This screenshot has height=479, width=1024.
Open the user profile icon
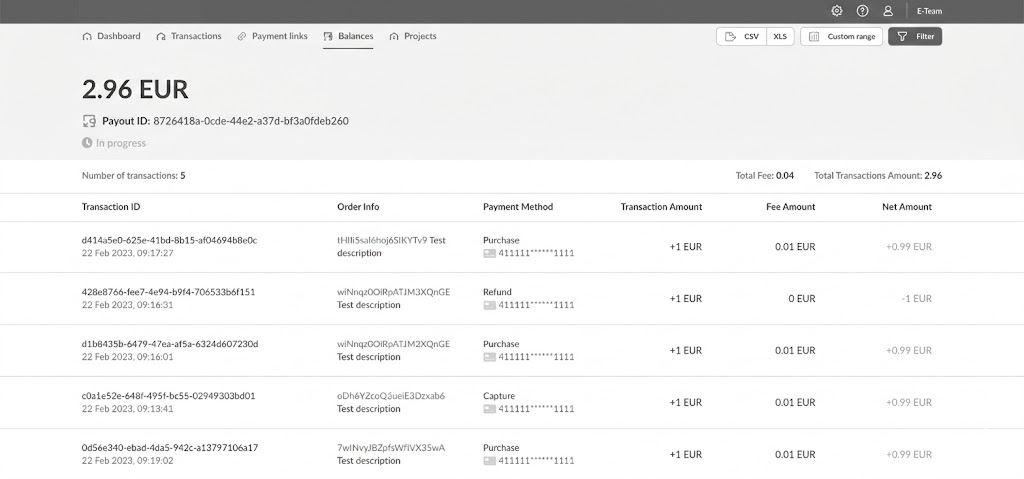coord(888,11)
